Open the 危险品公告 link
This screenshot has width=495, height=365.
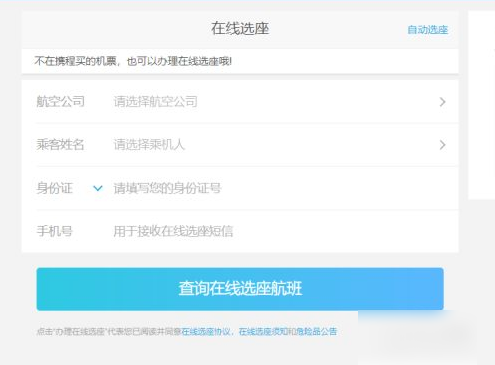[x=316, y=332]
